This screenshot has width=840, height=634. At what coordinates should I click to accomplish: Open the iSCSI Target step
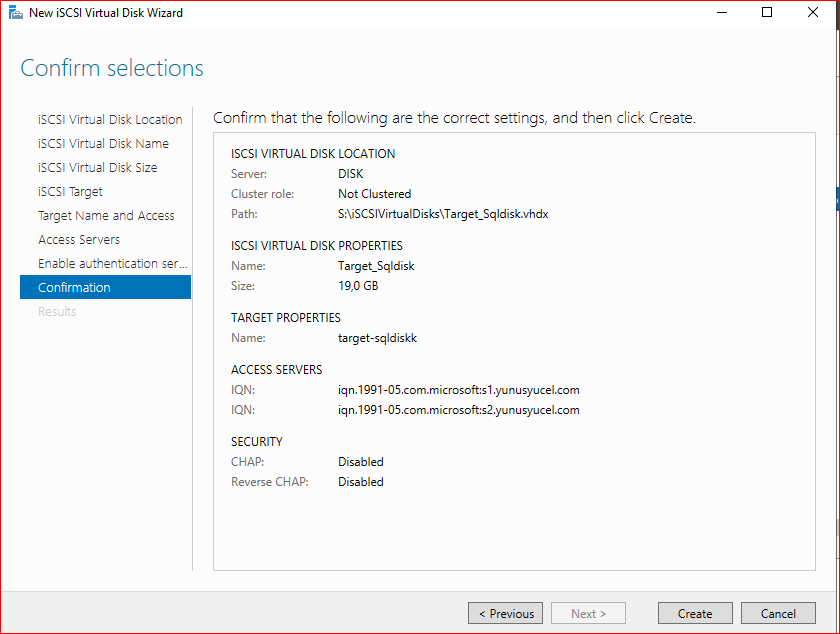tap(70, 192)
